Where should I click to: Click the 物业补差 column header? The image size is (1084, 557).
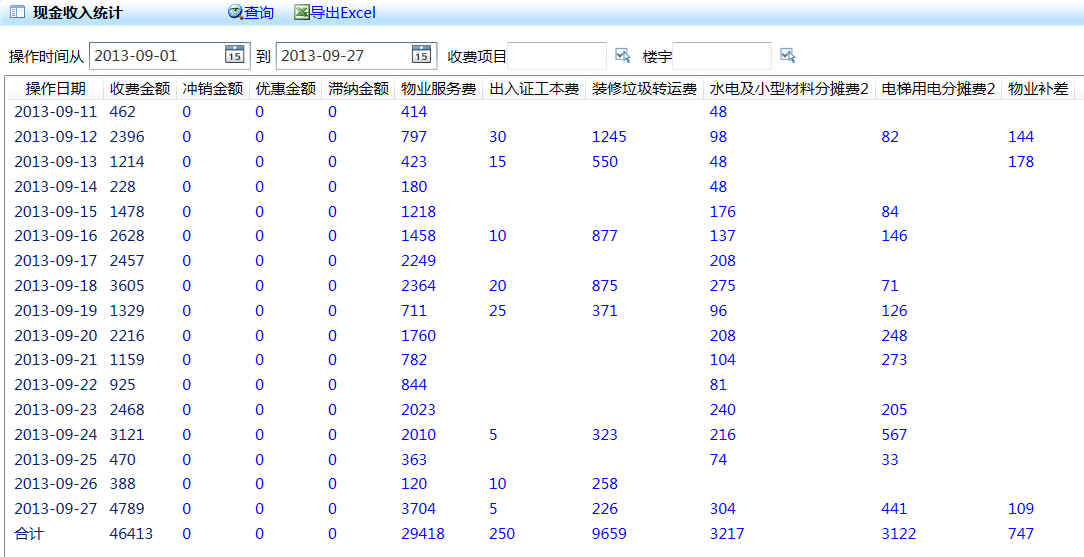[1037, 88]
